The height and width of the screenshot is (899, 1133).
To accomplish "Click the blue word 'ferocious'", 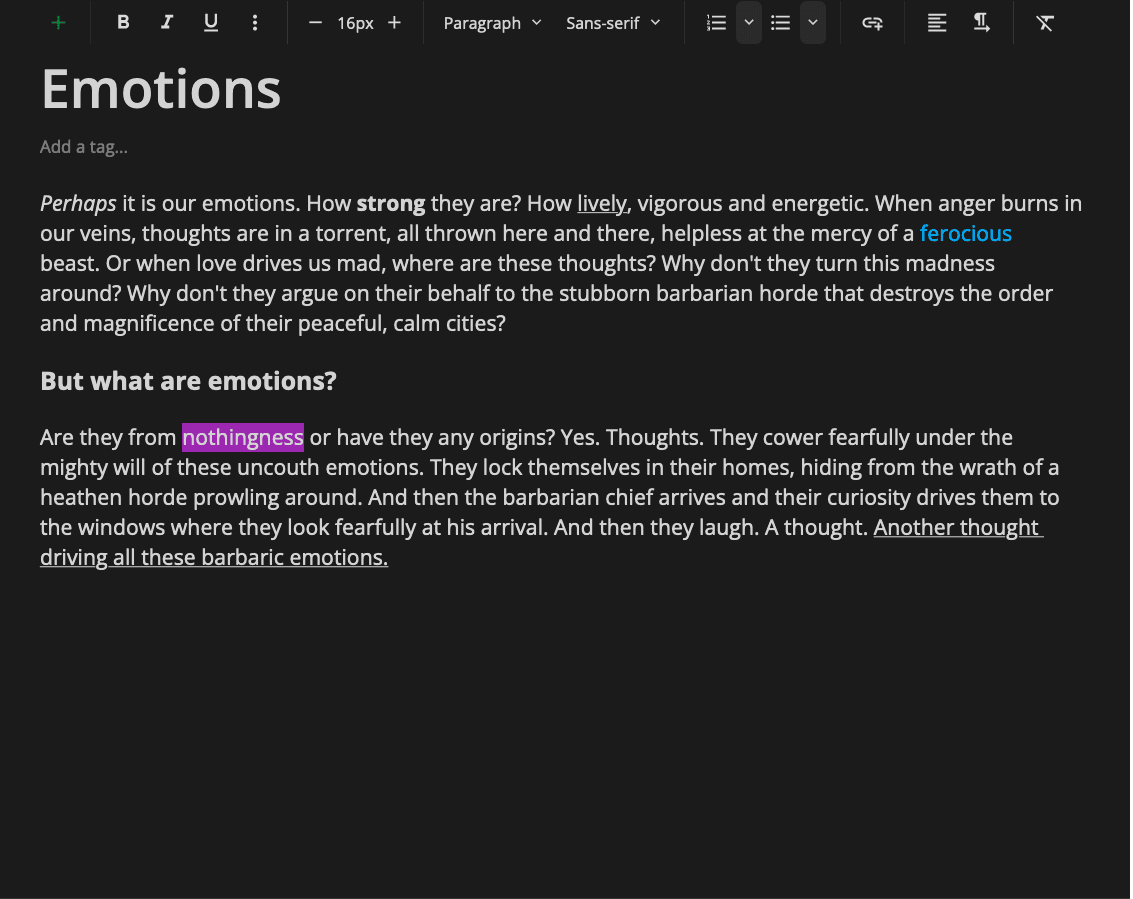I will 965,234.
